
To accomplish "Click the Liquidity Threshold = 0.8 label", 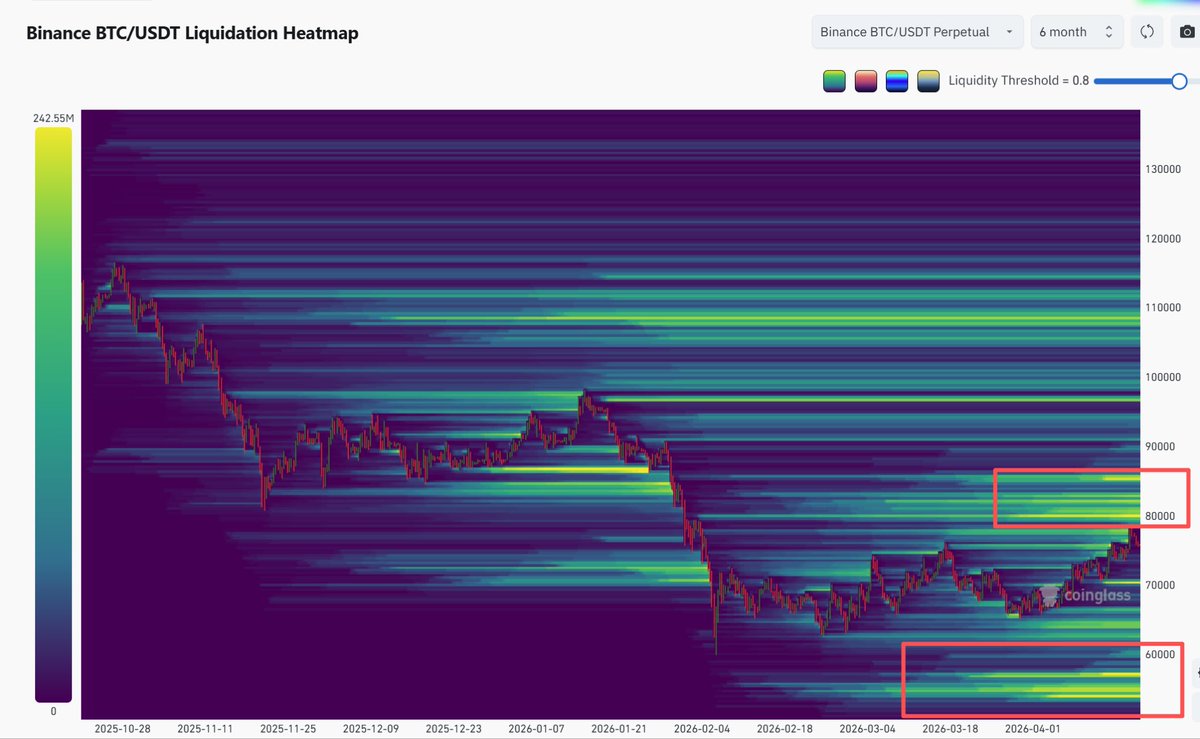I will tap(1018, 81).
